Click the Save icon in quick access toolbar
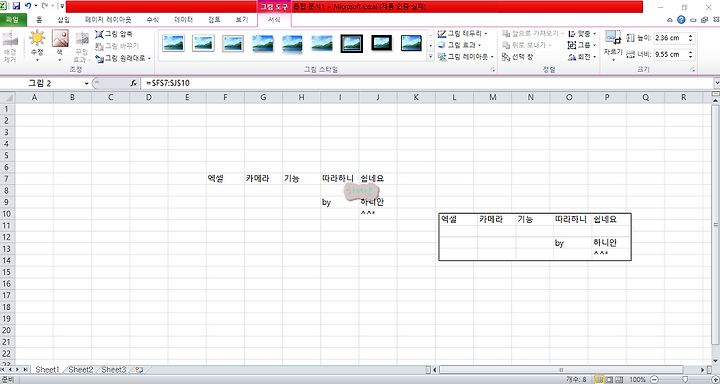The width and height of the screenshot is (720, 384). click(x=17, y=6)
